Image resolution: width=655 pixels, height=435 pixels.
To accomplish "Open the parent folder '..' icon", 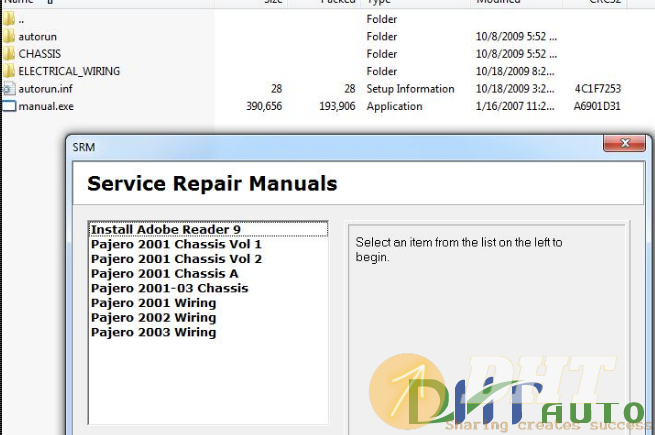I will tap(8, 19).
